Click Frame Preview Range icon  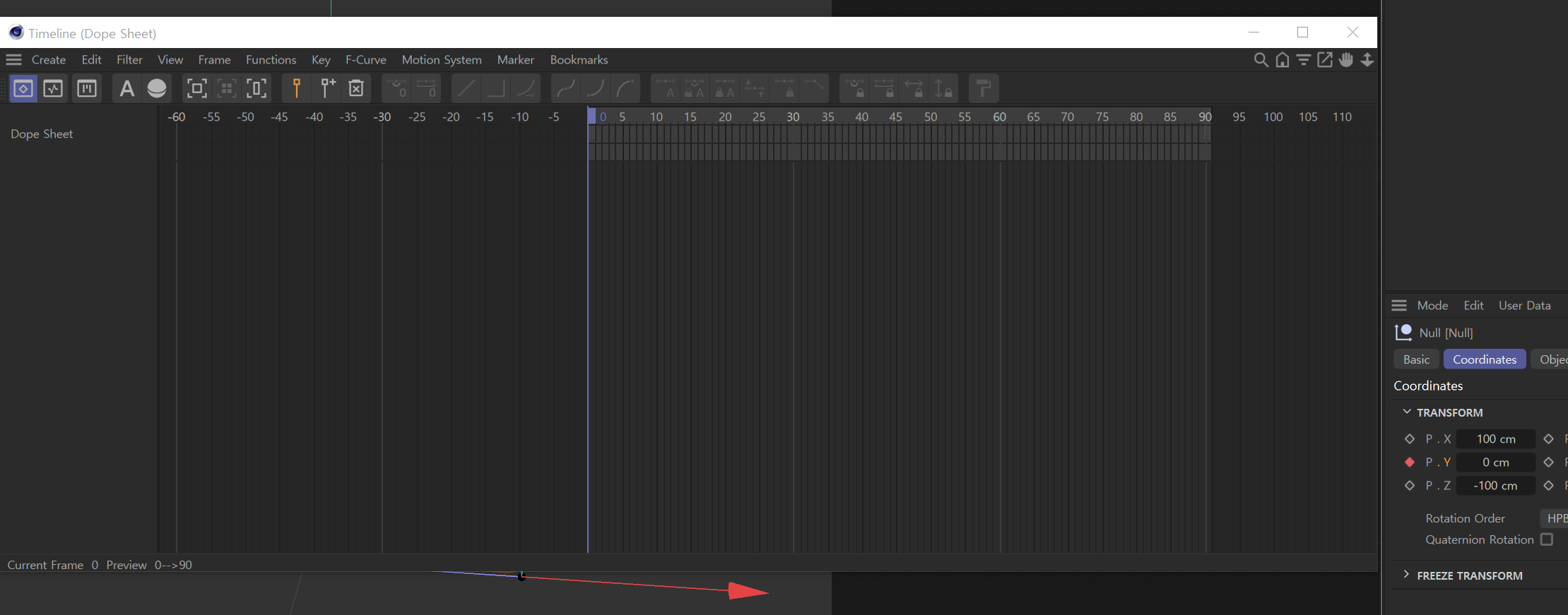pos(257,89)
